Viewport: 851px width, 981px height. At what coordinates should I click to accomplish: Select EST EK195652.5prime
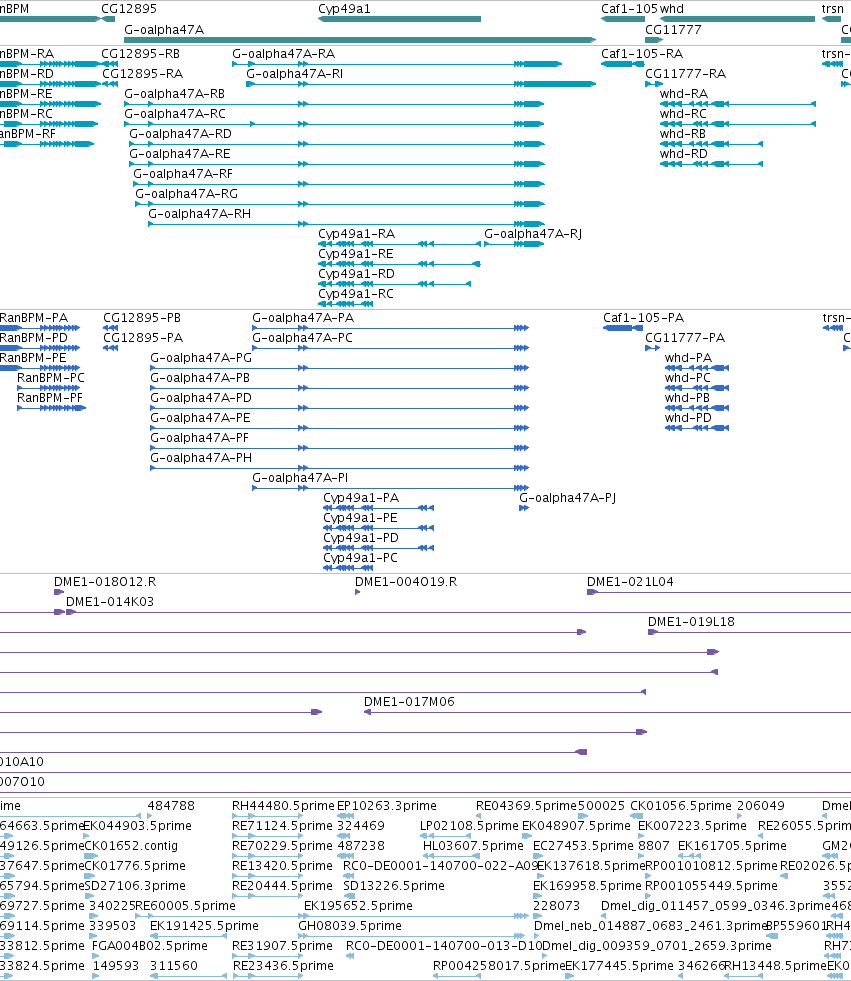359,906
